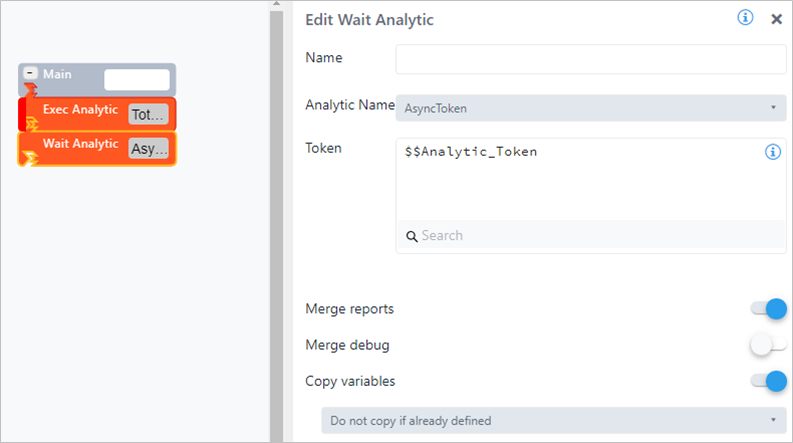Collapse the Main block with minus icon
The width and height of the screenshot is (793, 443).
[x=31, y=75]
